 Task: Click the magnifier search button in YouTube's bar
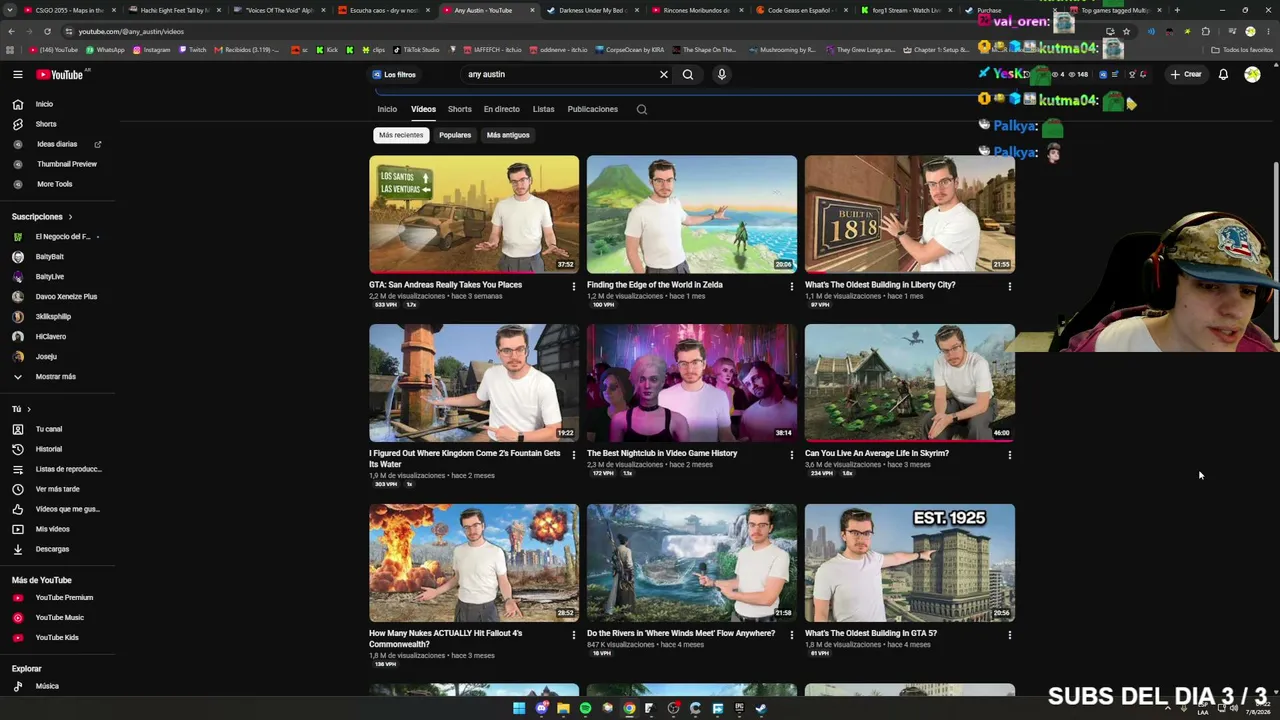pyautogui.click(x=688, y=74)
